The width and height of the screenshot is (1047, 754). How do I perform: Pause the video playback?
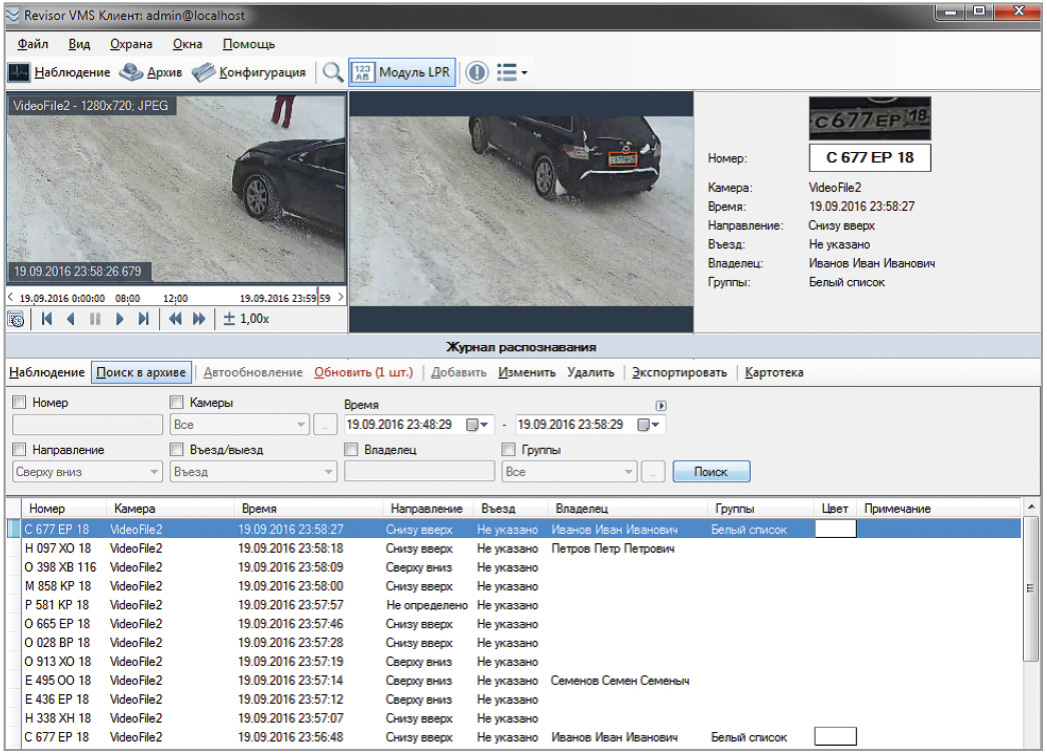pyautogui.click(x=95, y=319)
